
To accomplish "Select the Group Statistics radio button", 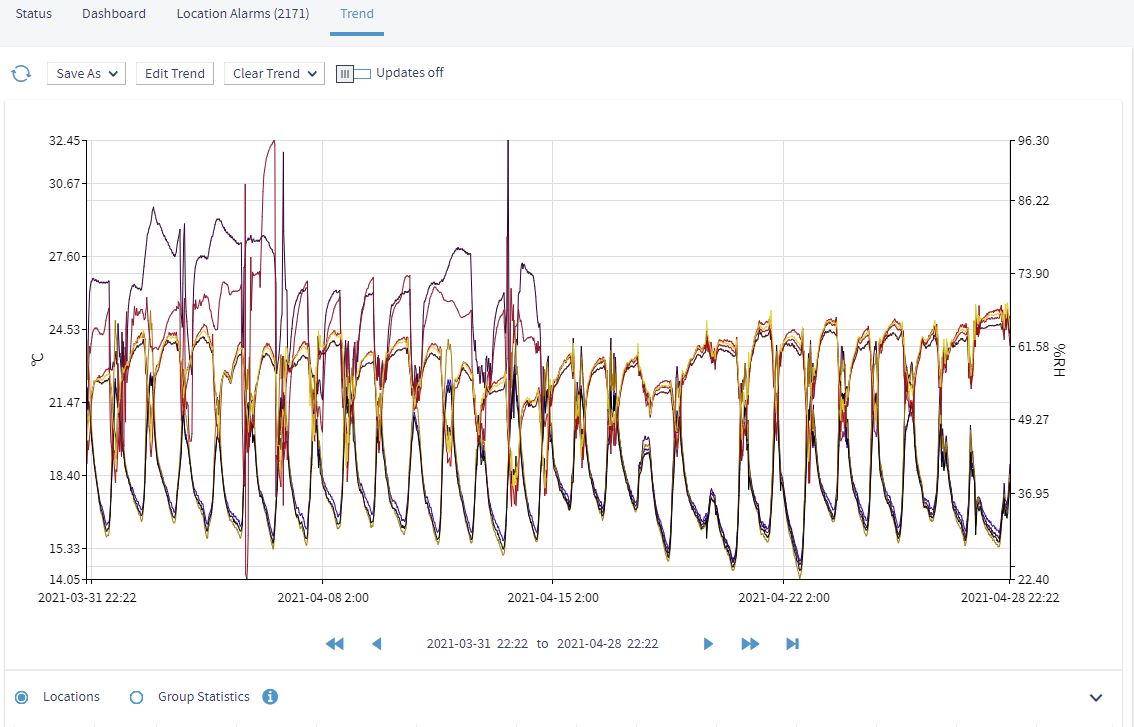I will 137,697.
